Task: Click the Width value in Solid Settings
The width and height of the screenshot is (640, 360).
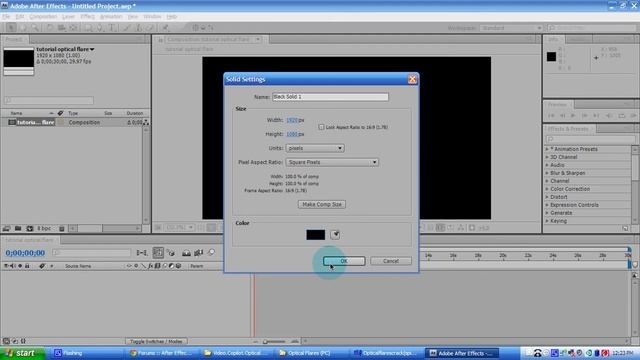Action: pos(291,120)
